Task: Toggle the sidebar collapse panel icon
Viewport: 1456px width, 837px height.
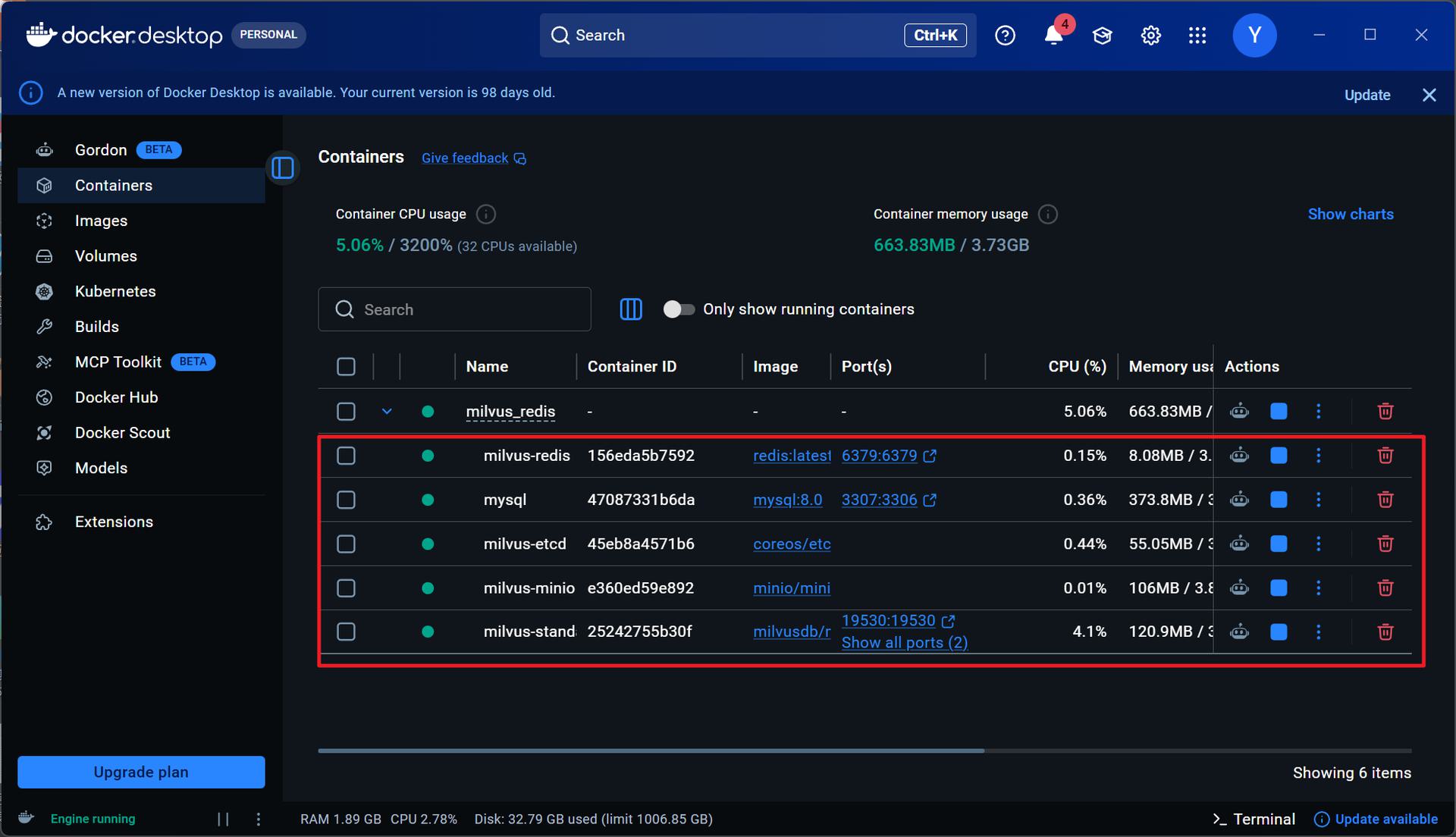Action: 283,168
